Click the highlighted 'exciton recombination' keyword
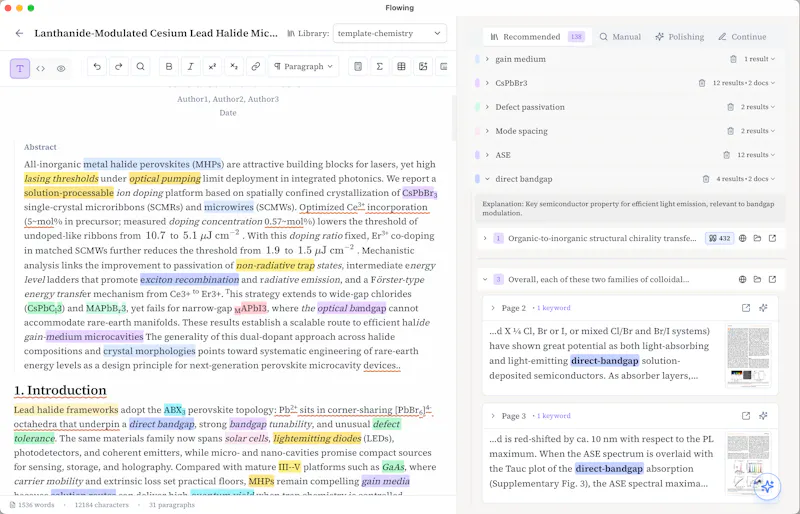 pos(189,280)
